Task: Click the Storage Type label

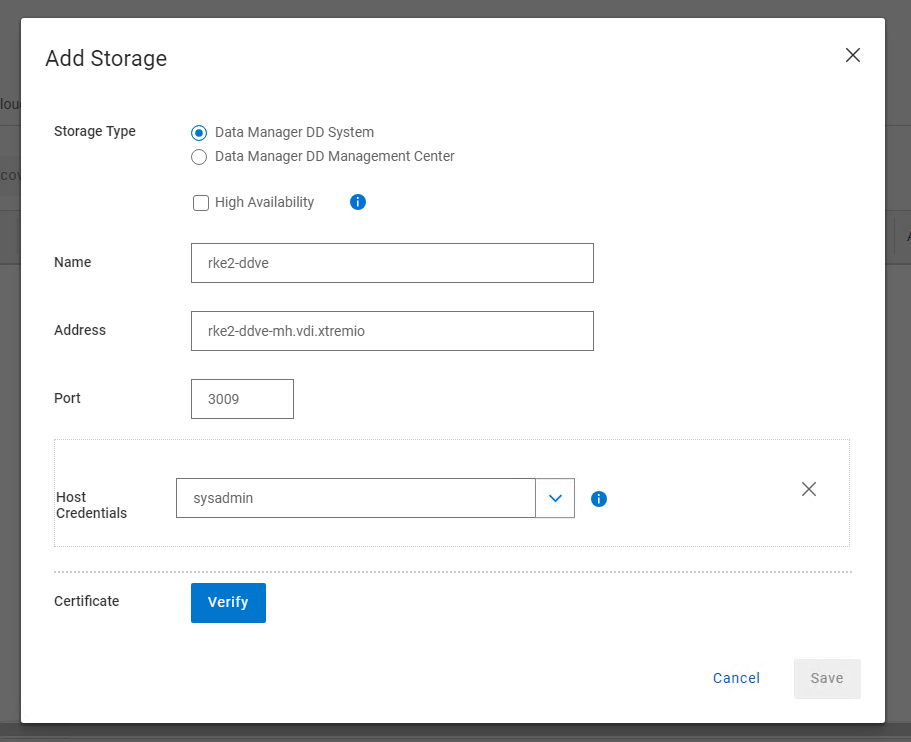Action: (95, 131)
